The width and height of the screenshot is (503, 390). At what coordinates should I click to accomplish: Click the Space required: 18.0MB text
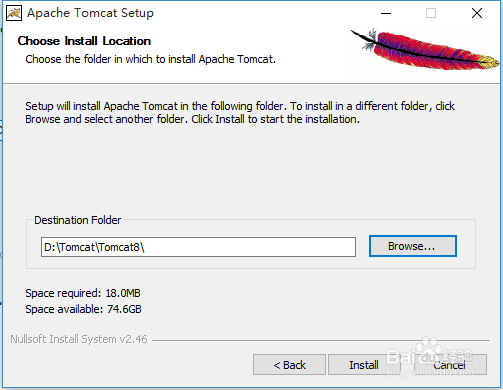(x=83, y=293)
